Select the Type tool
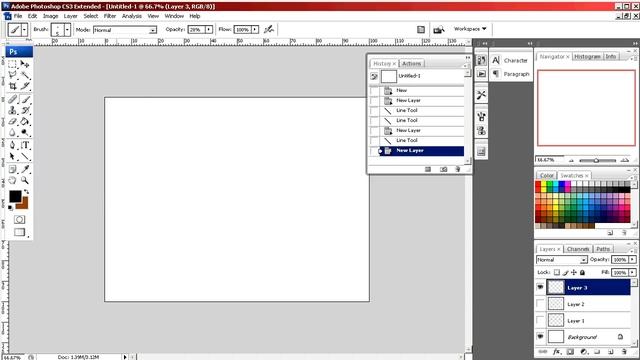This screenshot has width=640, height=360. pyautogui.click(x=25, y=145)
